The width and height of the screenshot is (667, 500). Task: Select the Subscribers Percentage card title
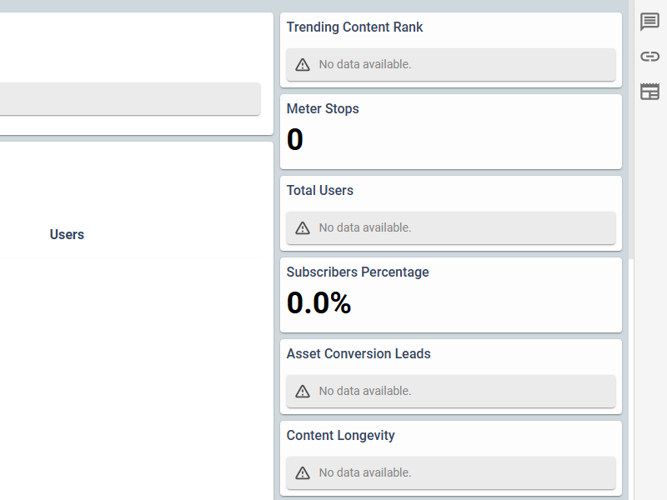click(358, 272)
